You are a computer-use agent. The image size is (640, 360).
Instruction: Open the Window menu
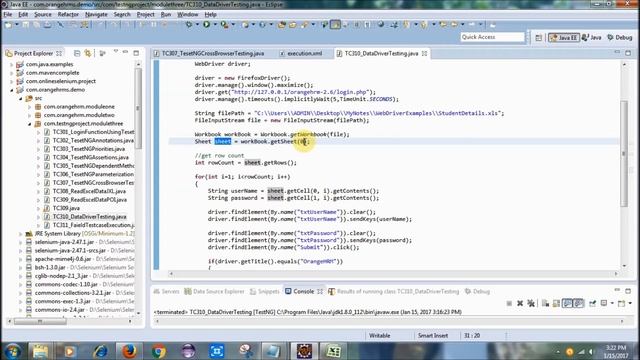point(188,14)
